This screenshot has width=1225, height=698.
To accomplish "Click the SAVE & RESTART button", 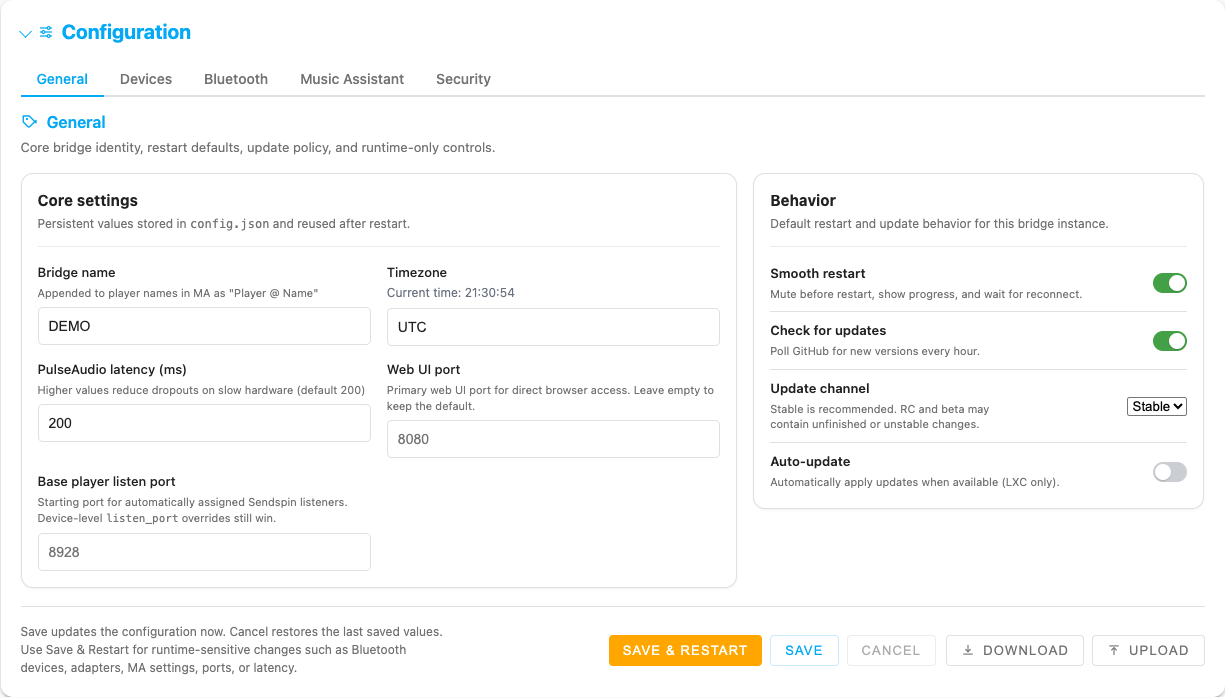I will pyautogui.click(x=685, y=650).
